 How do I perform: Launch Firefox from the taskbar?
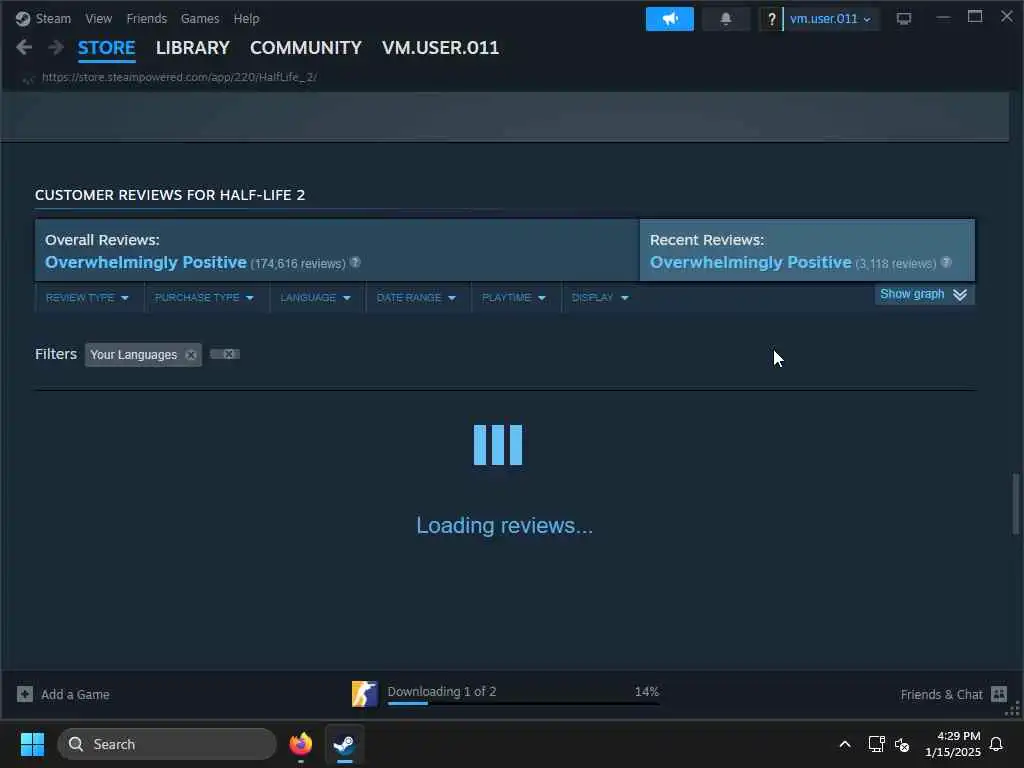coord(300,744)
